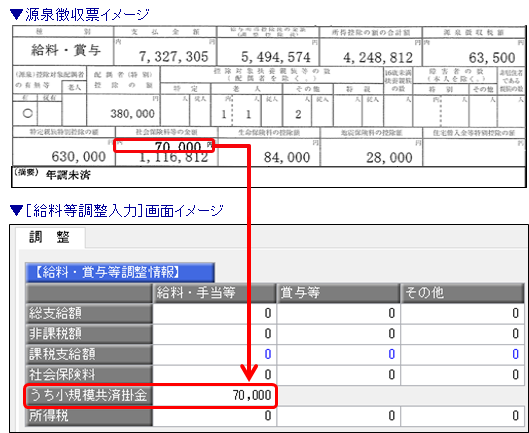The image size is (529, 433).
Task: Click the [給料等調整入力]画面イメージ heading
Action: [117, 211]
